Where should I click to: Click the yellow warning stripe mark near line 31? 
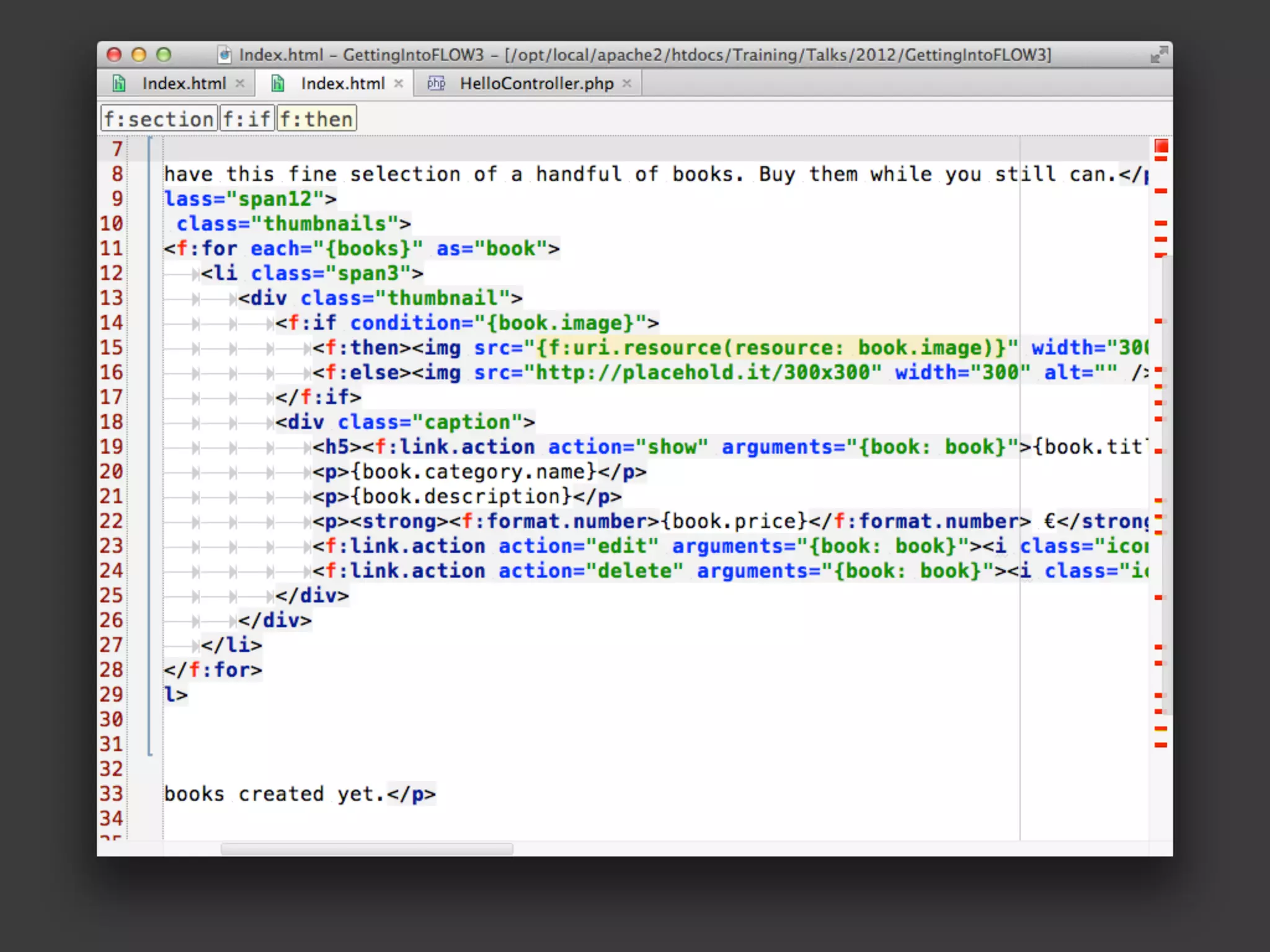pyautogui.click(x=1161, y=729)
